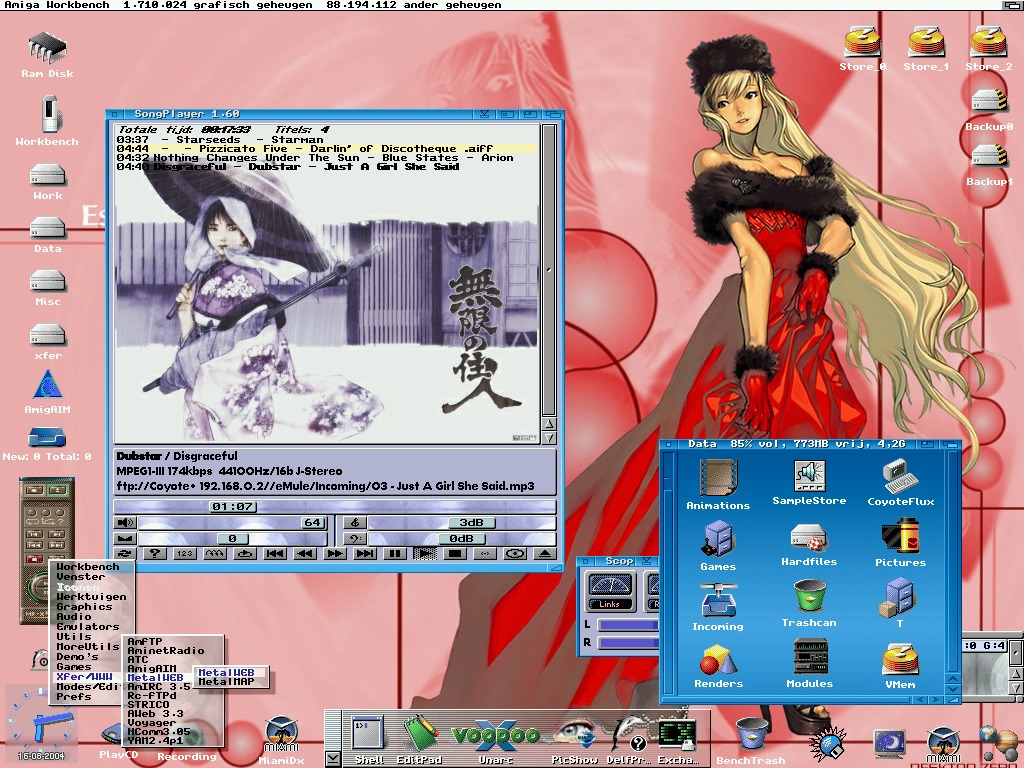Open the Incoming drawer icon

coord(718,607)
